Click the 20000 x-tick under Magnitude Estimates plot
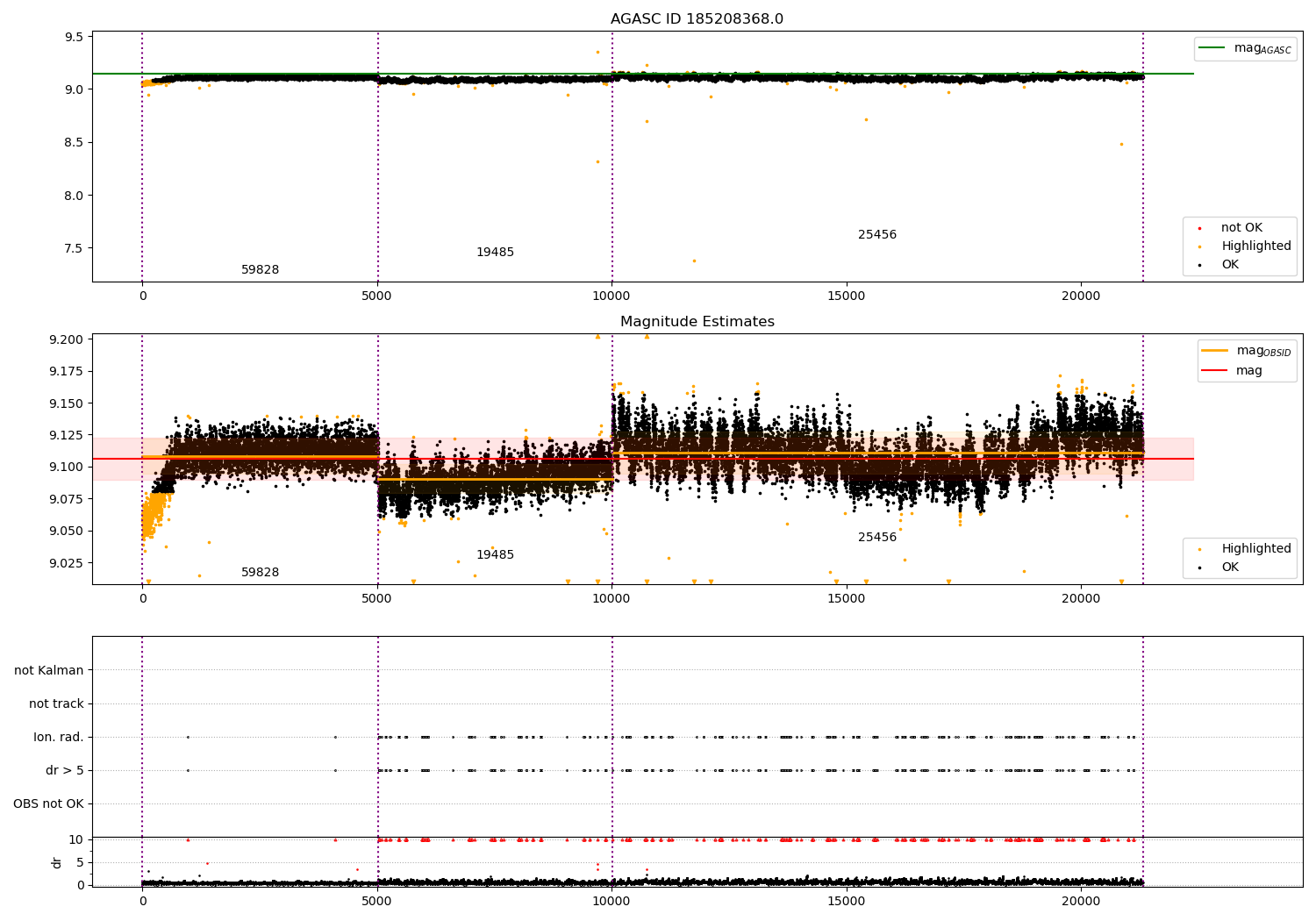This screenshot has width=1316, height=921. [1081, 599]
